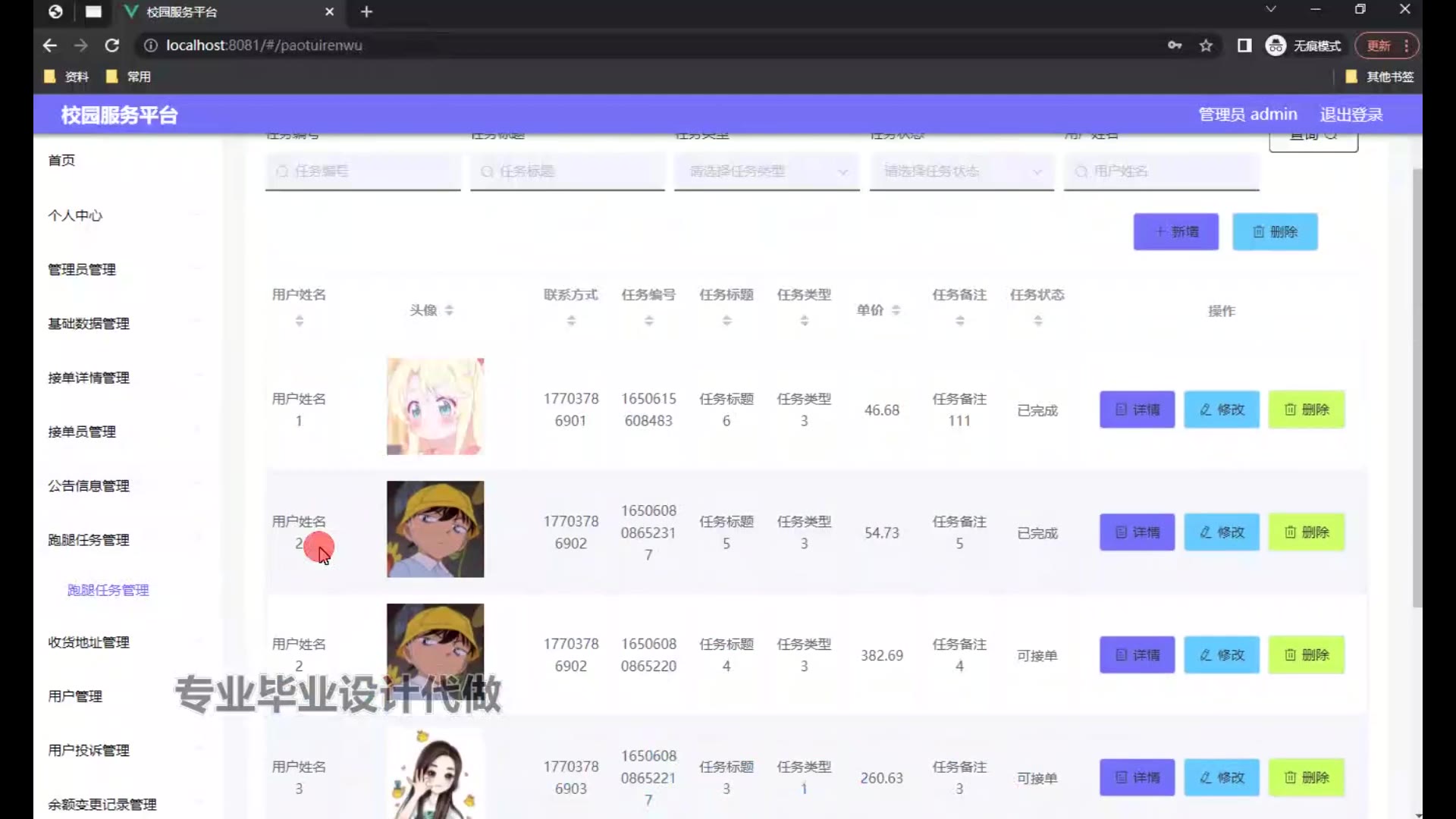Click the back navigation arrow
Viewport: 1456px width, 819px height.
50,45
